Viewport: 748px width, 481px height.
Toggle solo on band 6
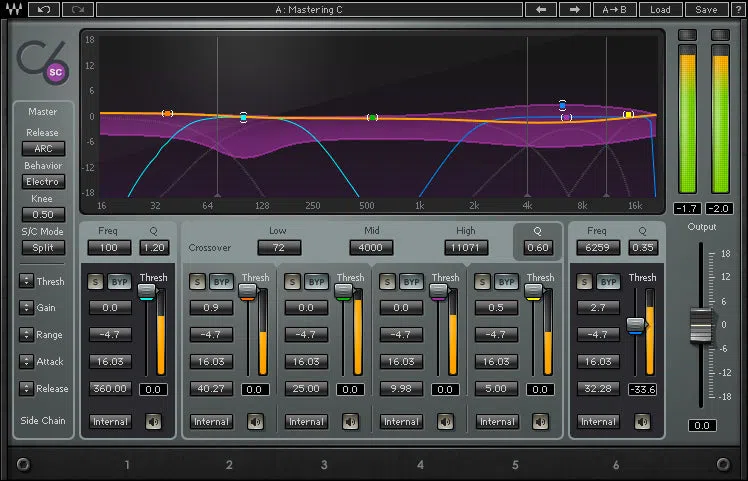[x=584, y=282]
